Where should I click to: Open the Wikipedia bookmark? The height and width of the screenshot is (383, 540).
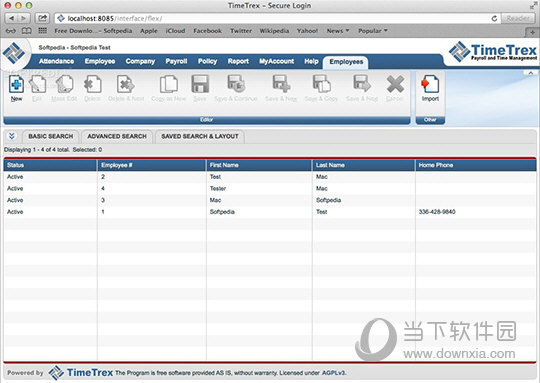[274, 31]
